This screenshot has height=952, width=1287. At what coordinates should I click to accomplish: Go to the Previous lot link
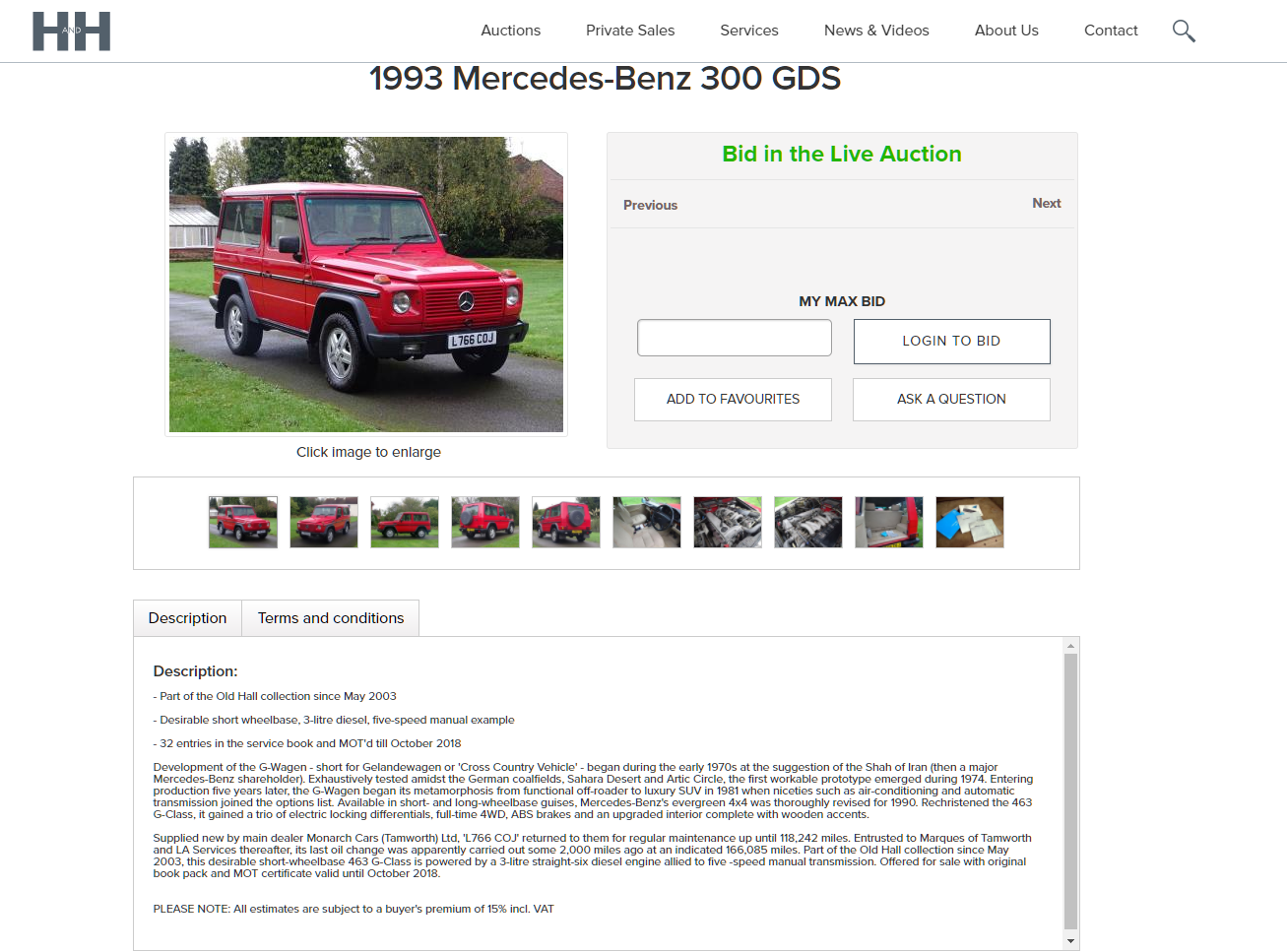click(650, 205)
